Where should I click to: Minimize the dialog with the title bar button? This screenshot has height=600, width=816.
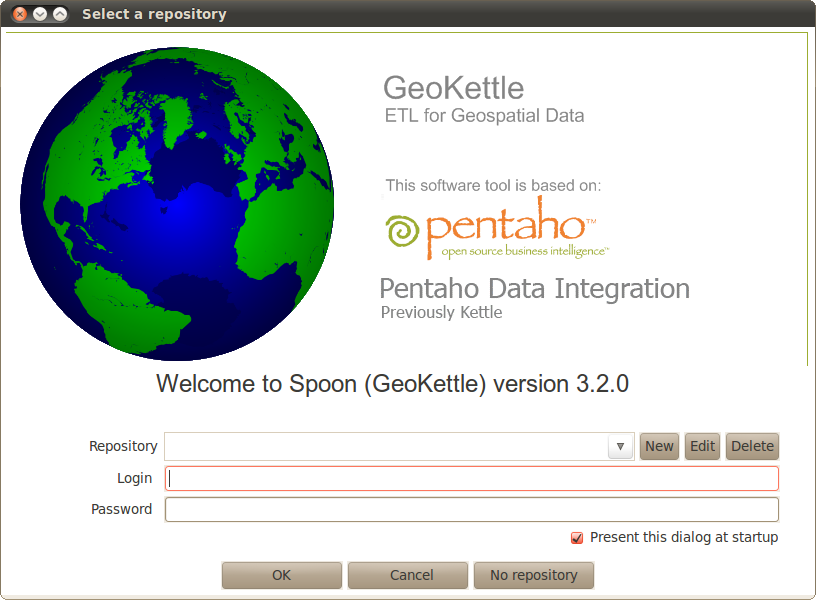(x=40, y=14)
